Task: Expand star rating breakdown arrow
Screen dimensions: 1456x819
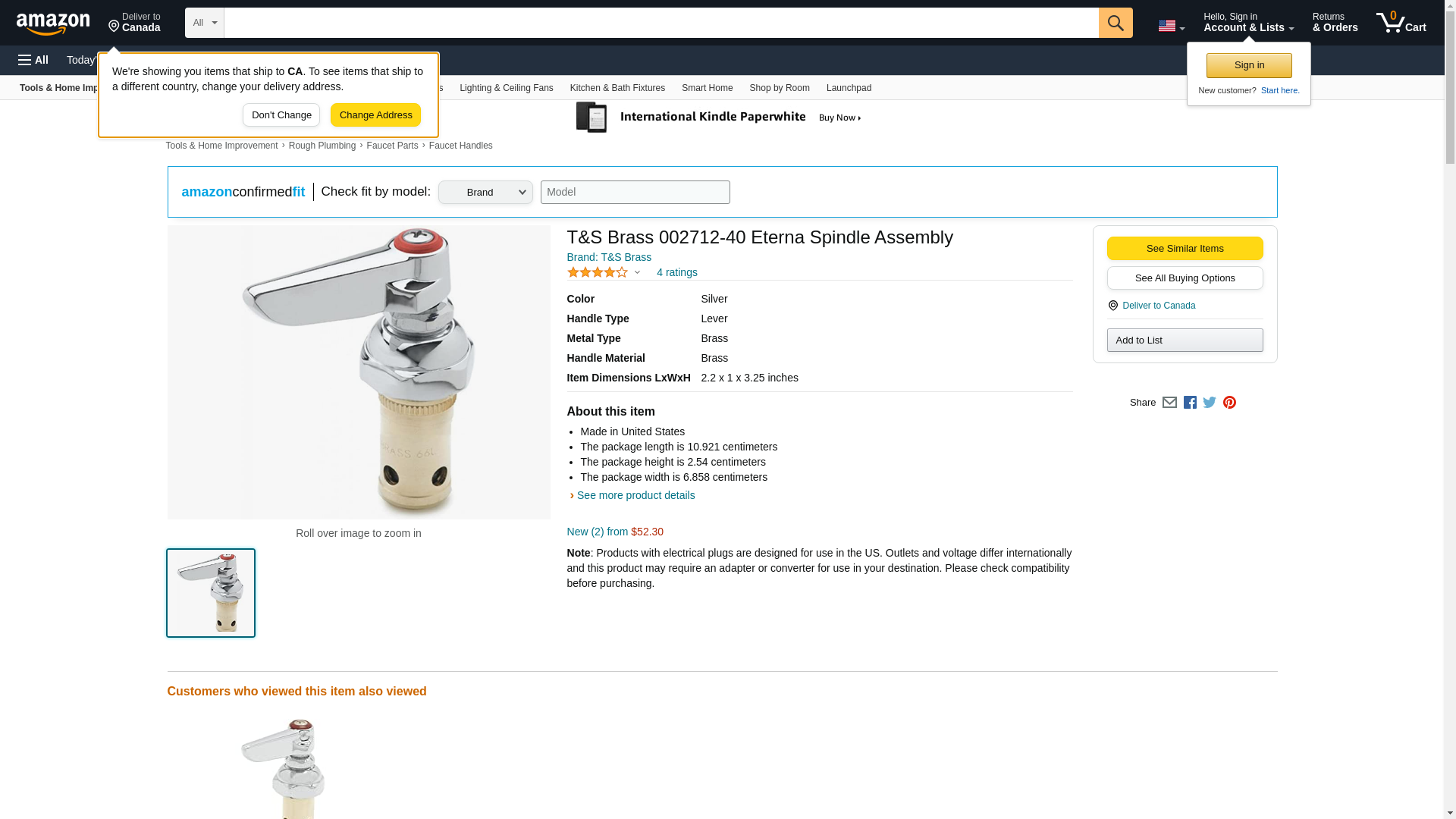Action: pyautogui.click(x=637, y=272)
